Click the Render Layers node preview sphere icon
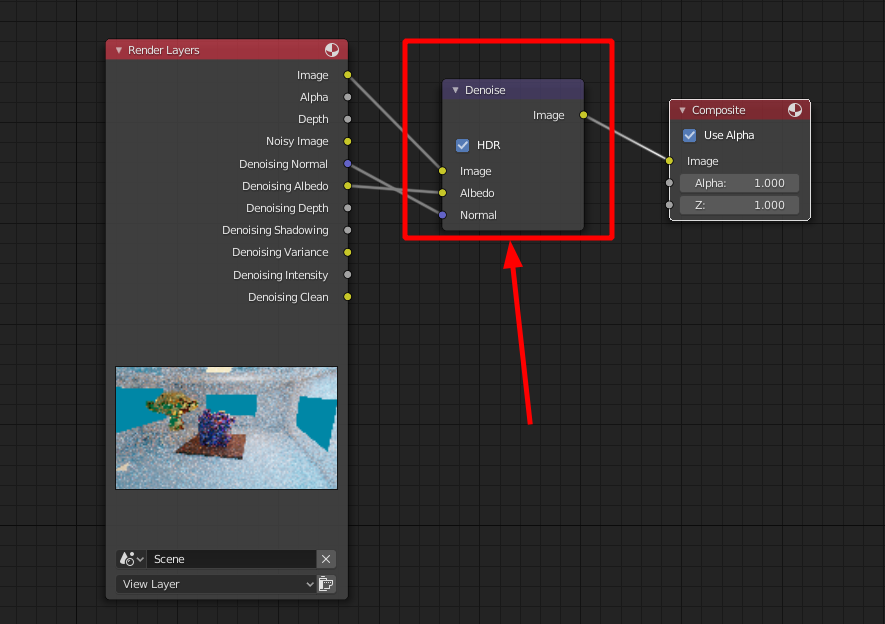This screenshot has width=885, height=624. click(x=332, y=50)
